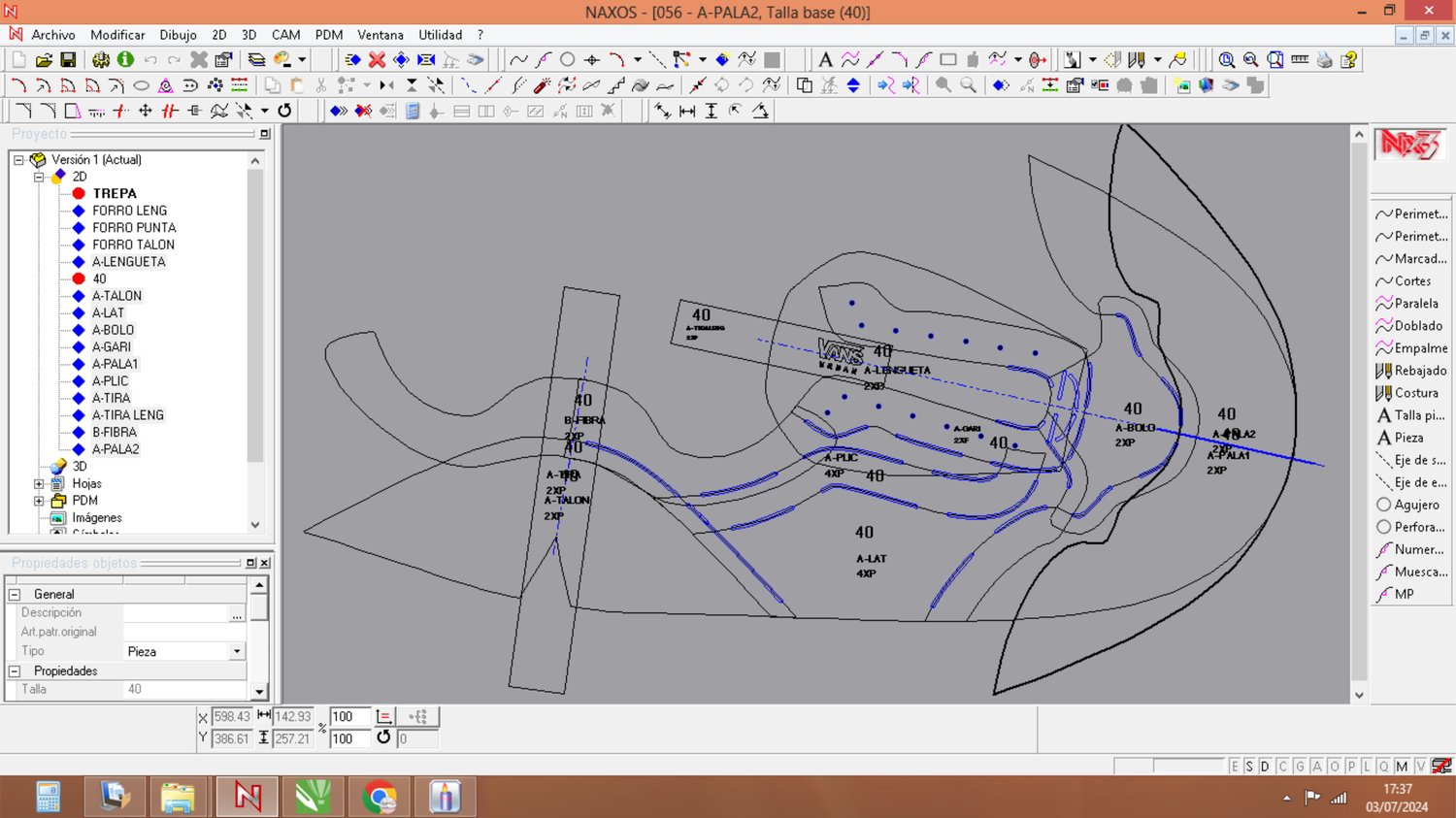Screen dimensions: 1456x818
Task: Click the help question mark icon
Action: pos(1349,60)
